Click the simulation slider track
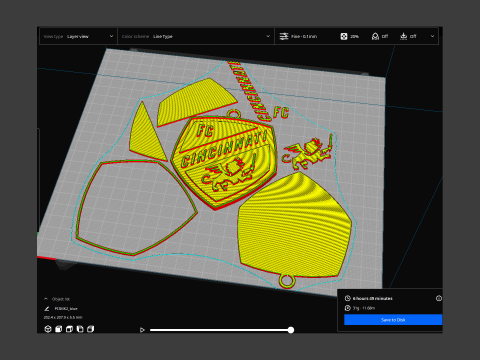 click(220, 330)
